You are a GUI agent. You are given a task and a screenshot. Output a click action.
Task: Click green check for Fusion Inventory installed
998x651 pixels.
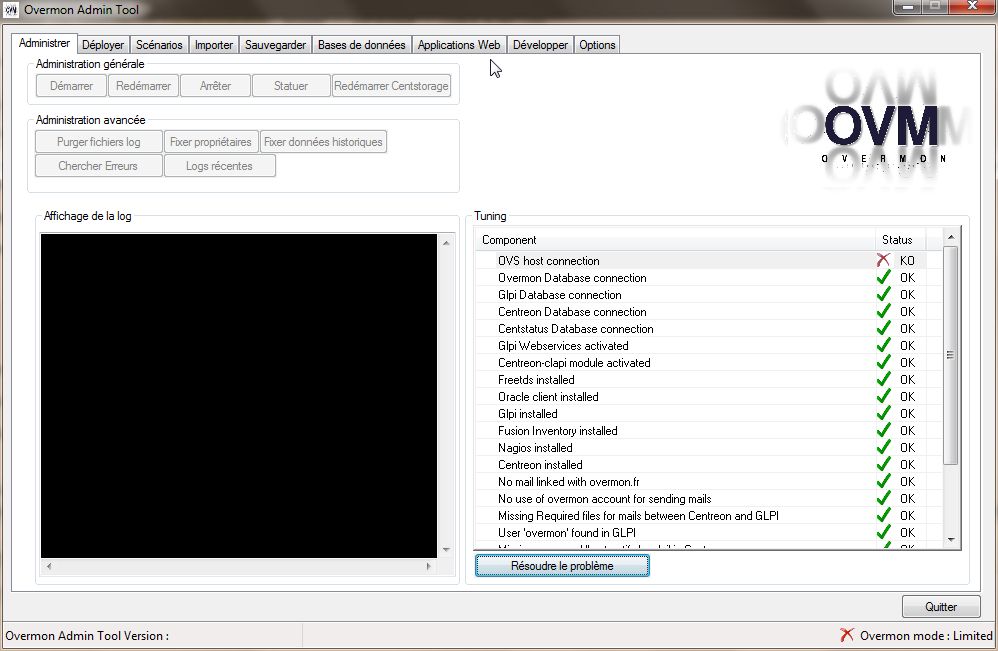(x=883, y=430)
